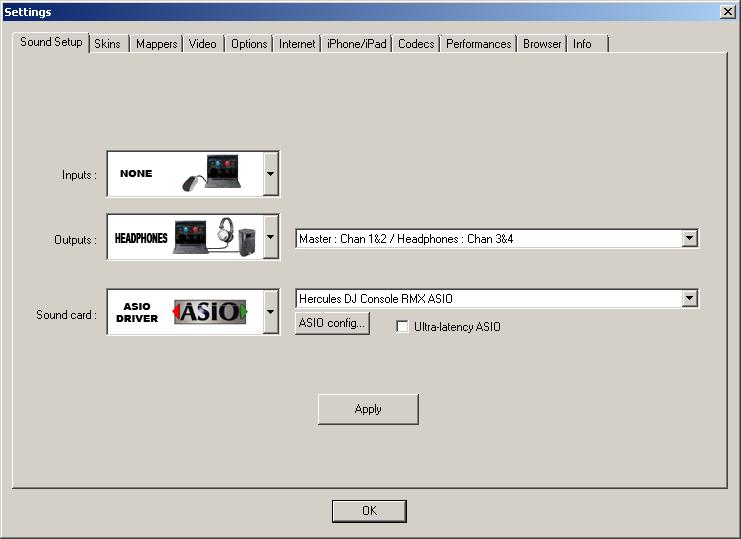Open the Hercules DJ Console RMX ASIO dropdown
Viewport: 741px width, 539px height.
pyautogui.click(x=688, y=299)
